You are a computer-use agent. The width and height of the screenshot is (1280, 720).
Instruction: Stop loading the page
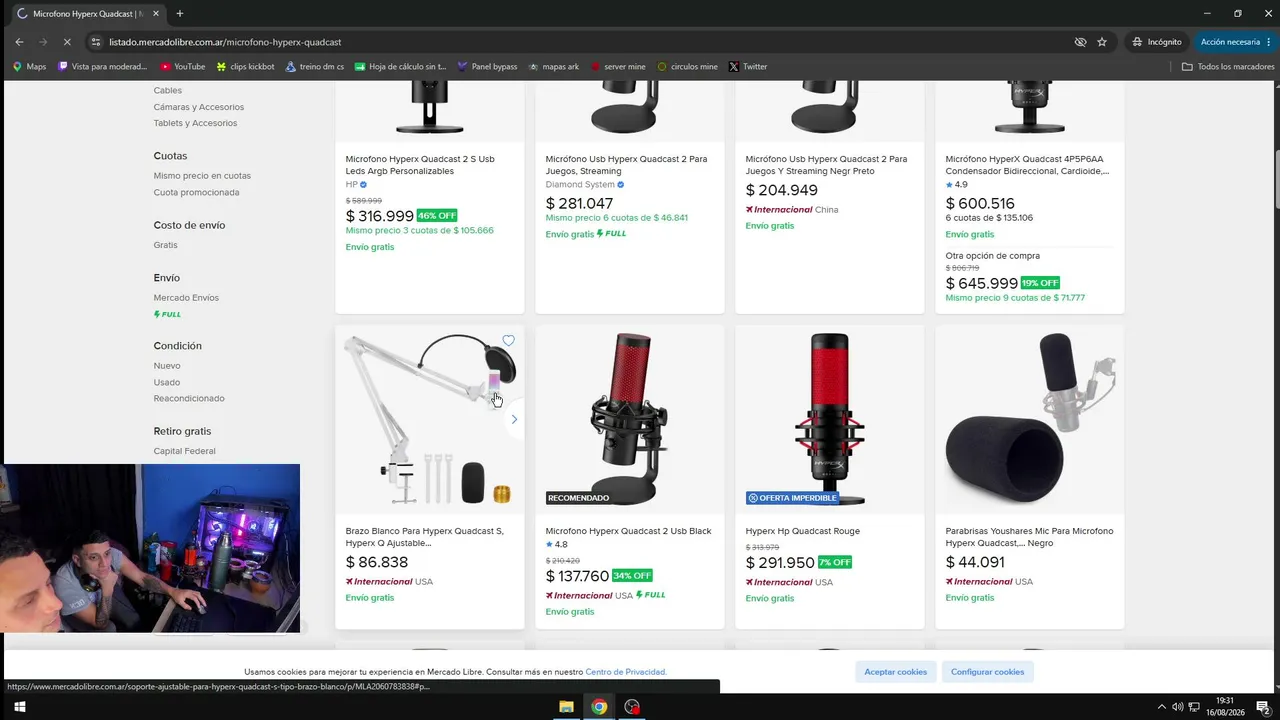[x=66, y=42]
